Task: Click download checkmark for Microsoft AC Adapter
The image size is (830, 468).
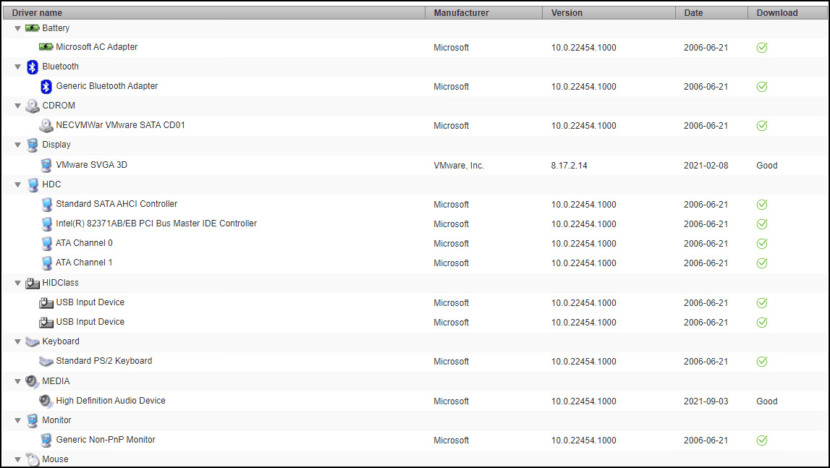Action: [762, 48]
